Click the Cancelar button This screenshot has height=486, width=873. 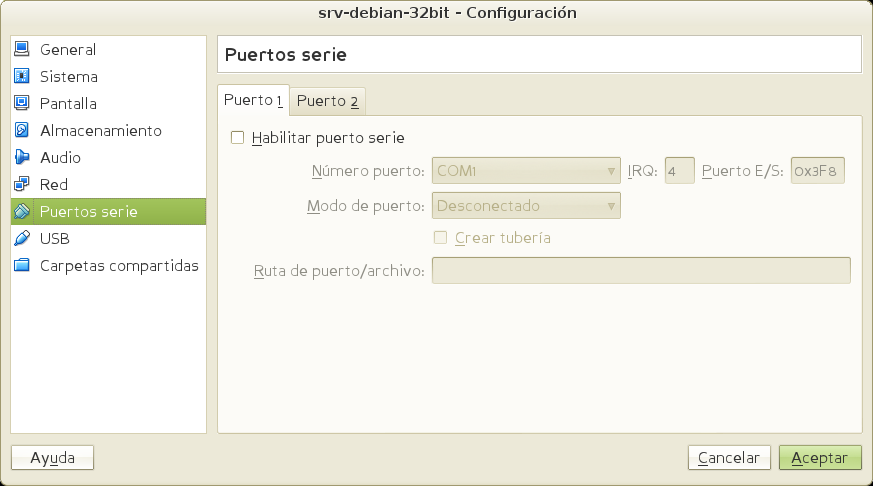[x=729, y=457]
